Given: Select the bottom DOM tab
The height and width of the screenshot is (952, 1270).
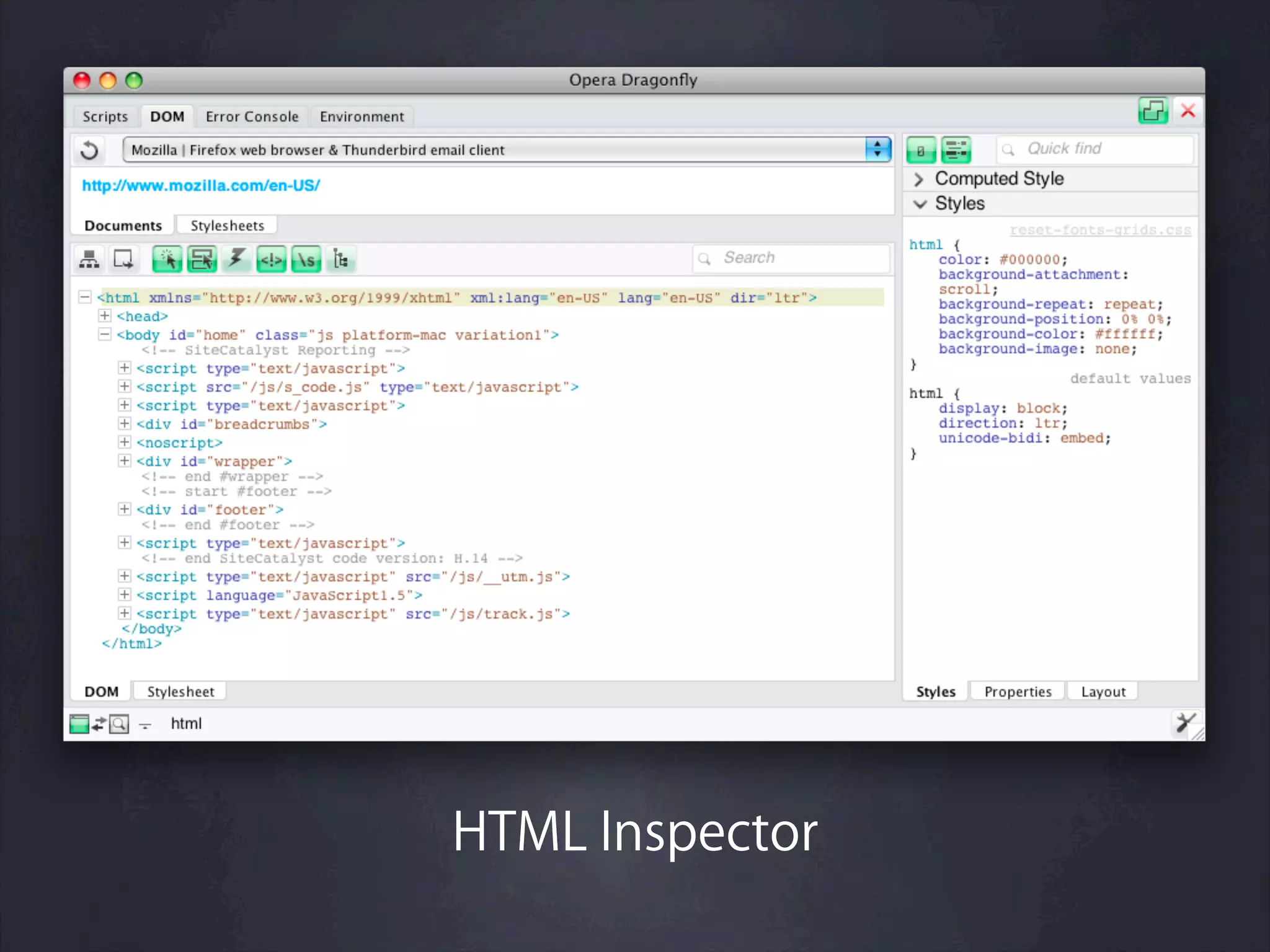Looking at the screenshot, I should [x=102, y=692].
